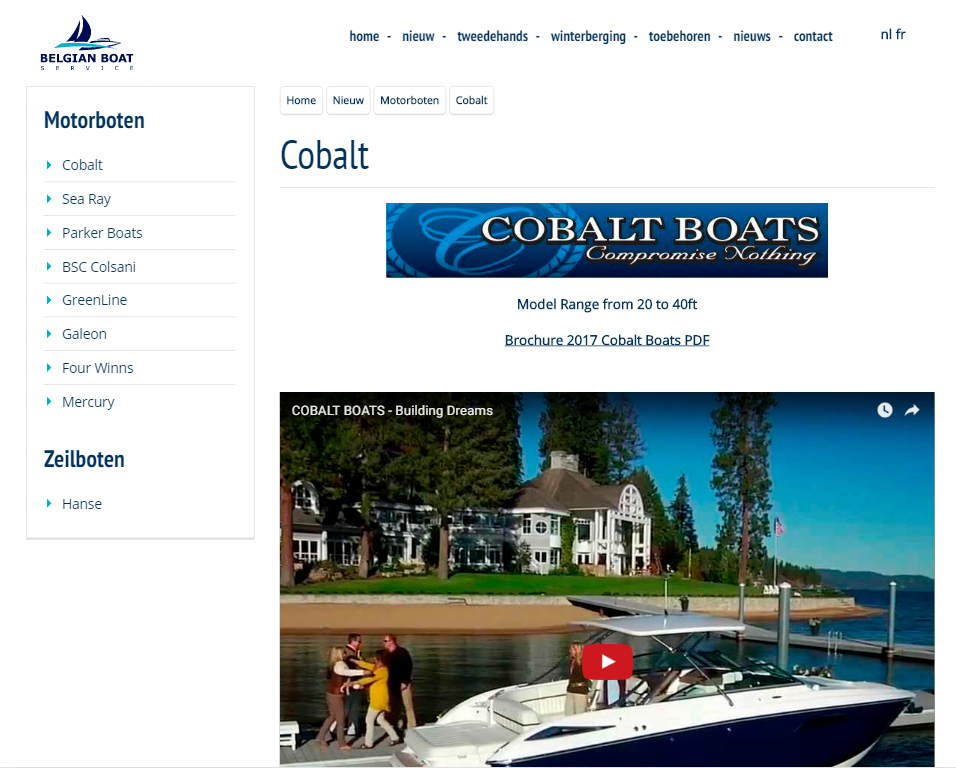Open Hanse under Zeilboten
Image resolution: width=956 pixels, height=768 pixels.
pos(82,504)
